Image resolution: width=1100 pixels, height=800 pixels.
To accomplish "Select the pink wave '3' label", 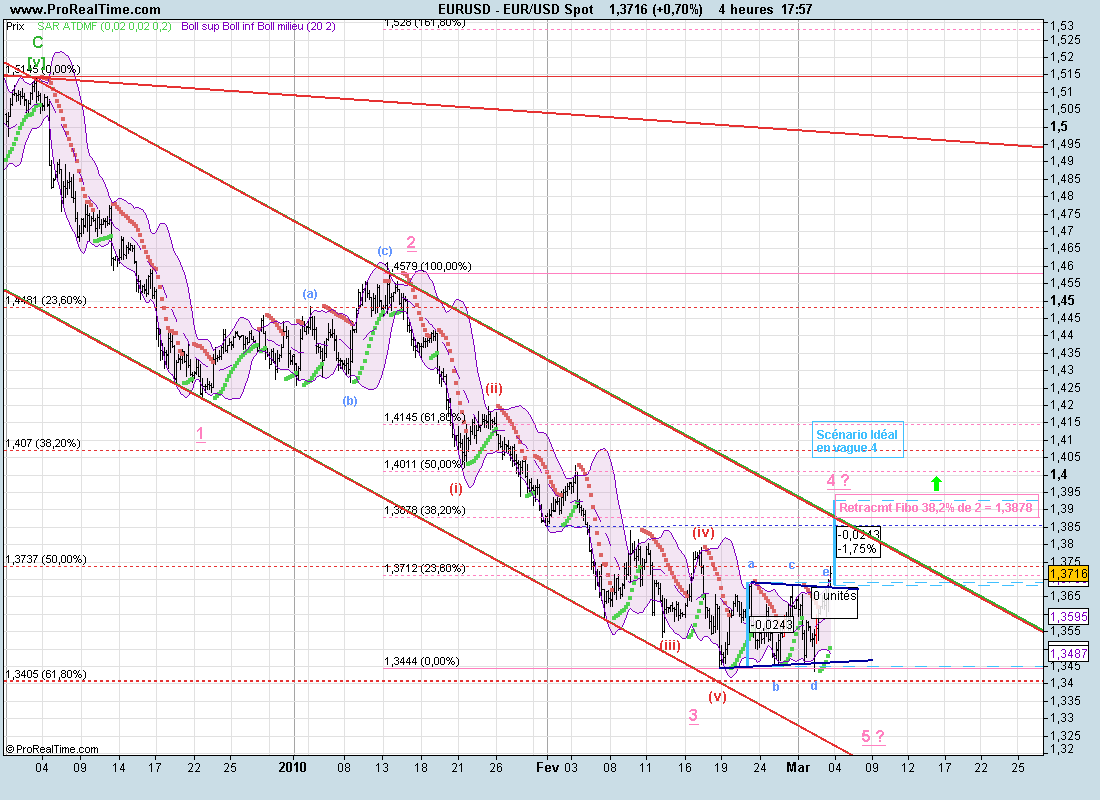I will pyautogui.click(x=693, y=716).
